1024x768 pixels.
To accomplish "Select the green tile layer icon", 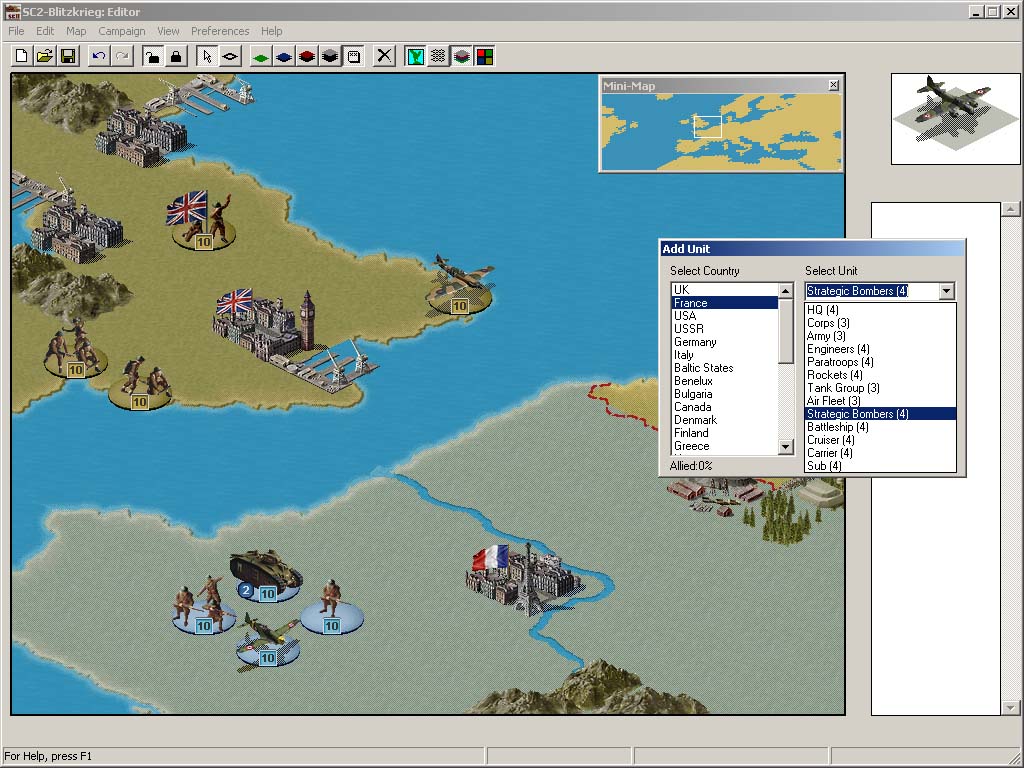I will click(261, 56).
